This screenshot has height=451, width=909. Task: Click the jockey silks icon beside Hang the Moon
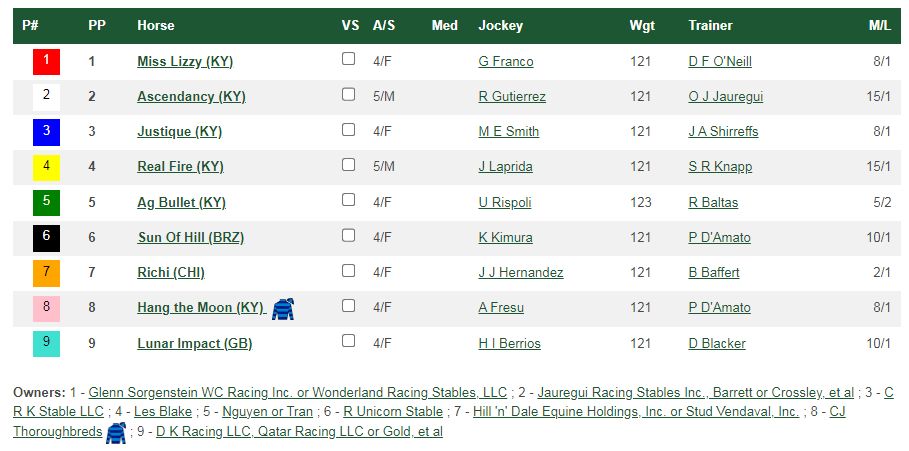coord(283,309)
